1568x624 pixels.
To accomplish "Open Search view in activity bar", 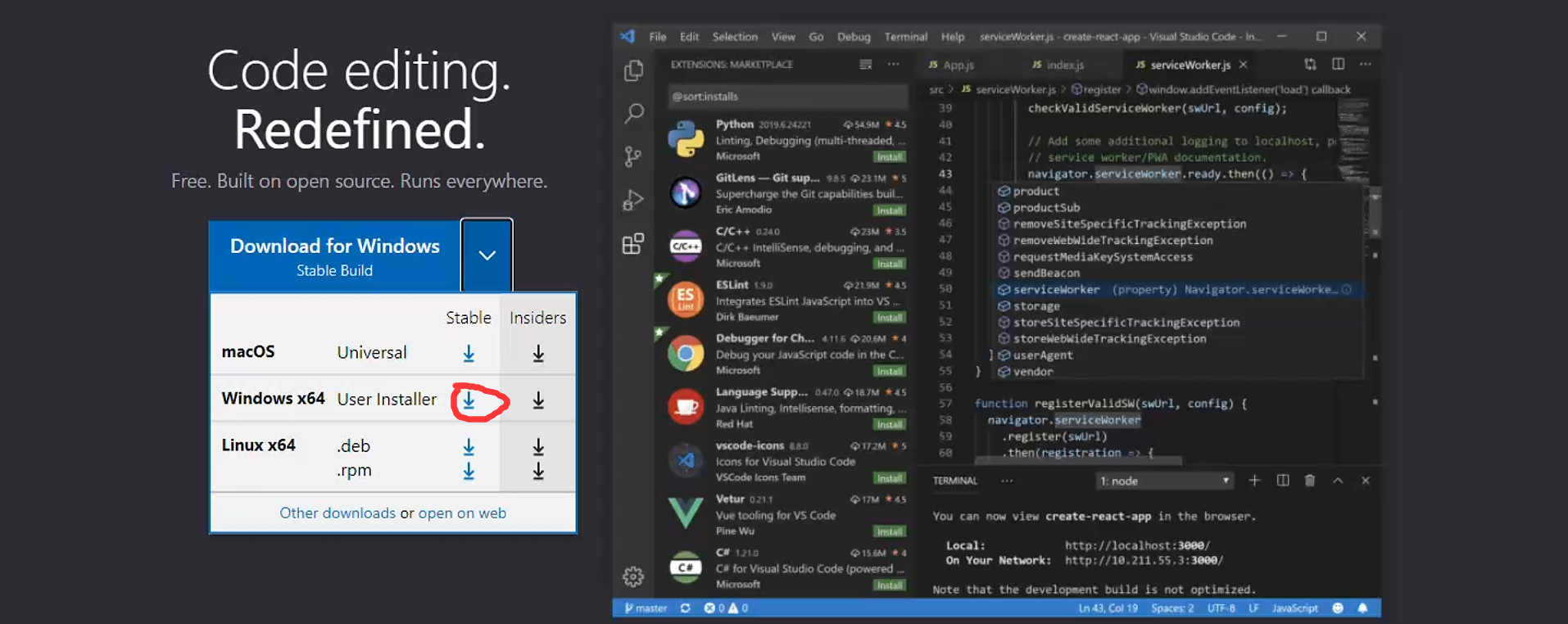I will 633,113.
